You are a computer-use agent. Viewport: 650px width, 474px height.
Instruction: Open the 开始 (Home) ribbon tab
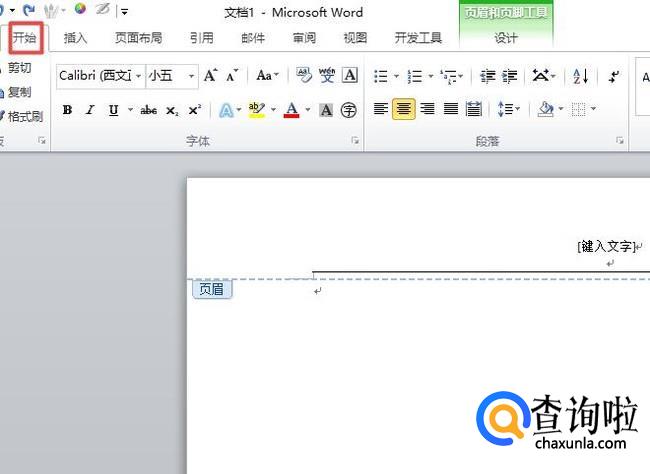click(x=25, y=38)
